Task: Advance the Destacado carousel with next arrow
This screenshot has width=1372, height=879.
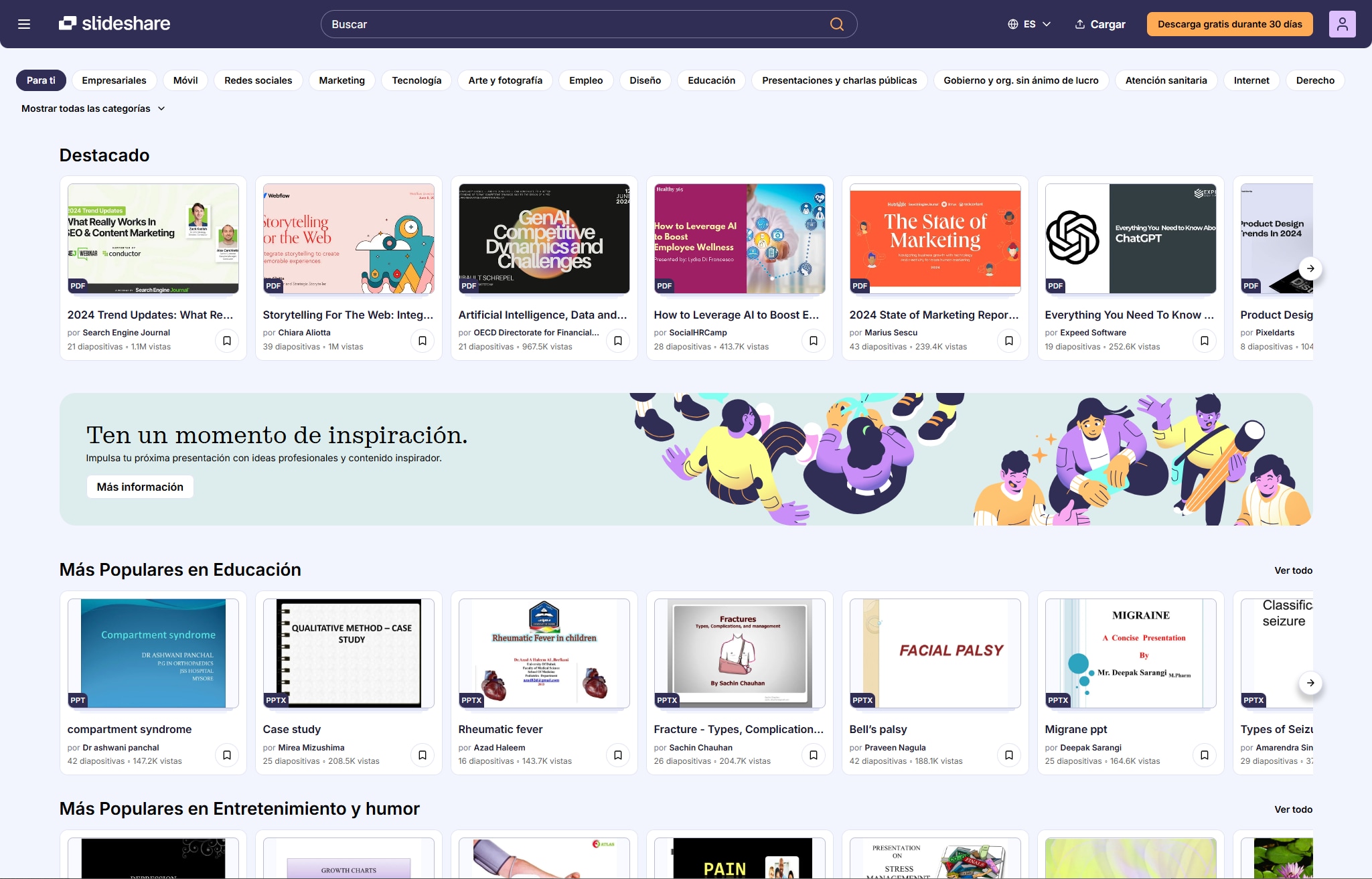Action: (x=1310, y=268)
